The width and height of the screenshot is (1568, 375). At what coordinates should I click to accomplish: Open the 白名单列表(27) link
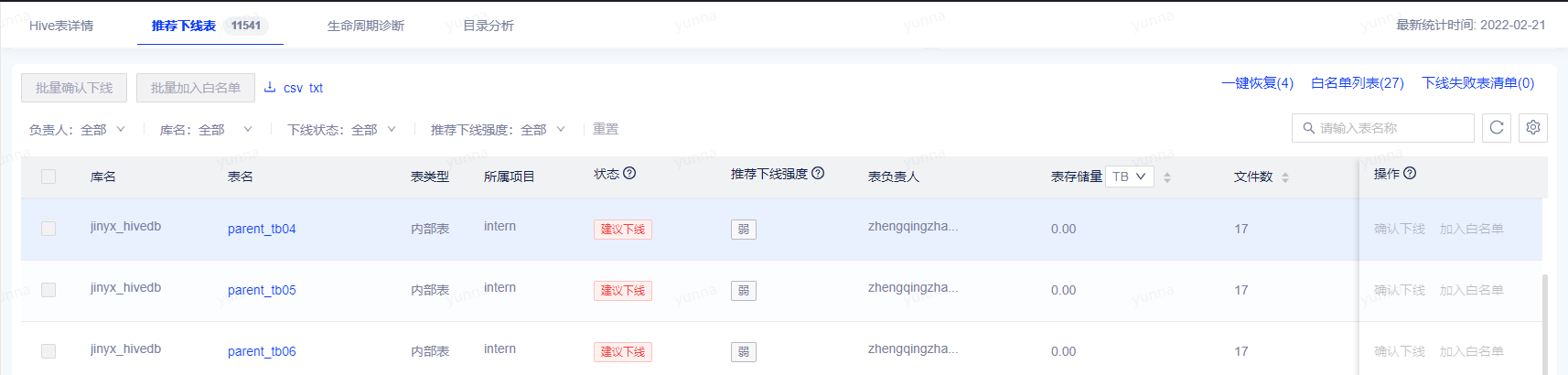coord(1357,83)
